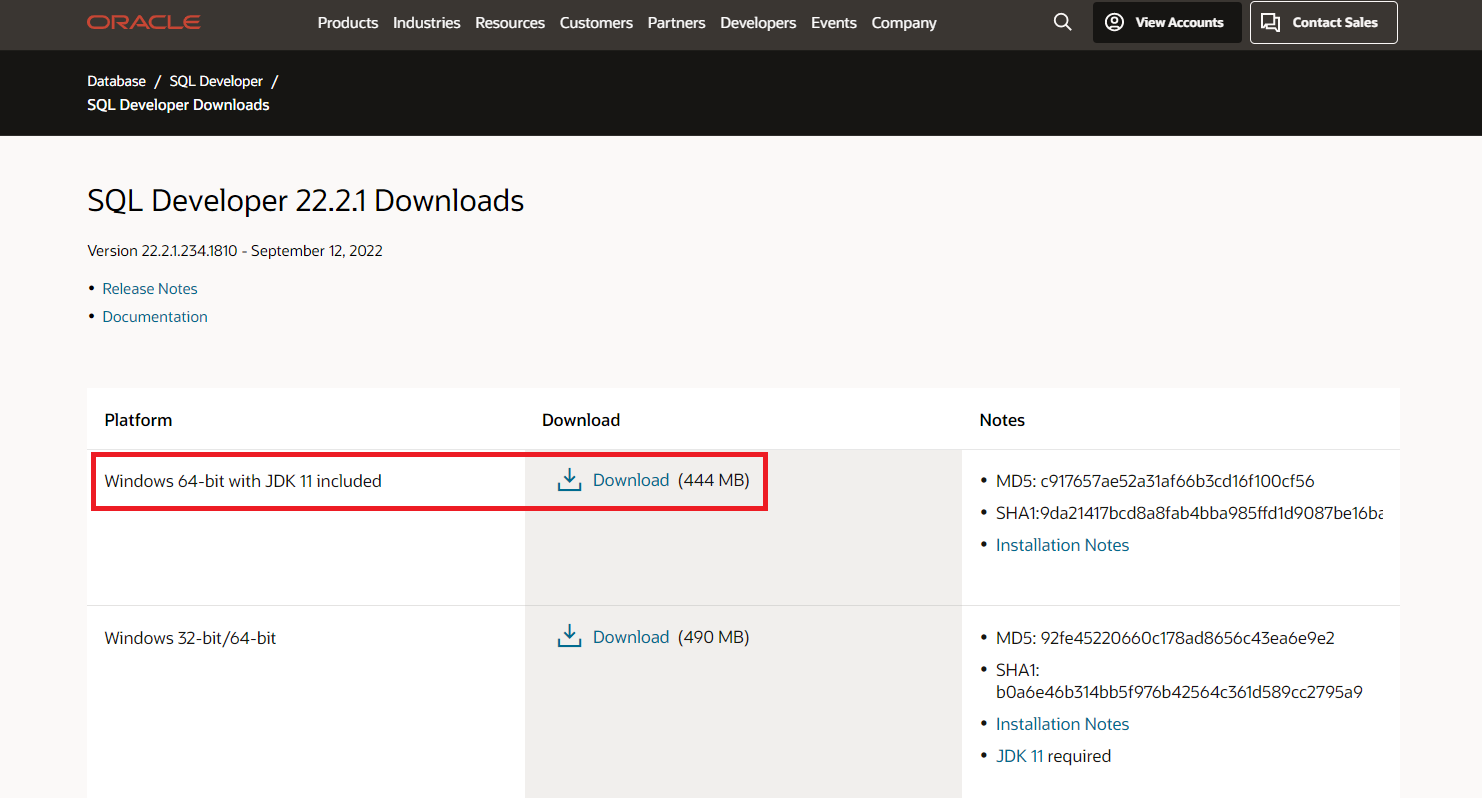Open the Developers menu

[x=758, y=22]
